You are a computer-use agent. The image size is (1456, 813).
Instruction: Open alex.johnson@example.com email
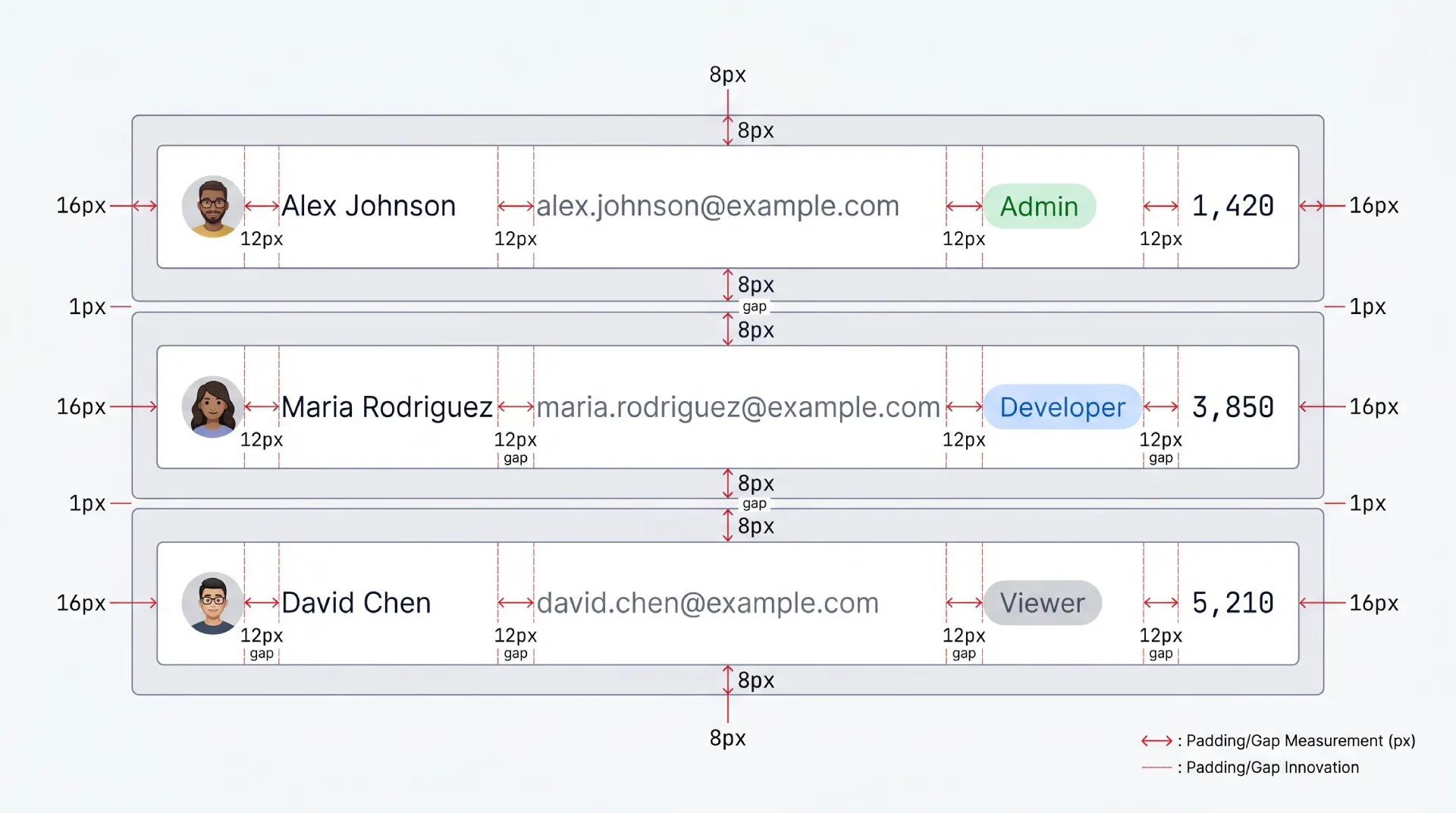coord(717,206)
